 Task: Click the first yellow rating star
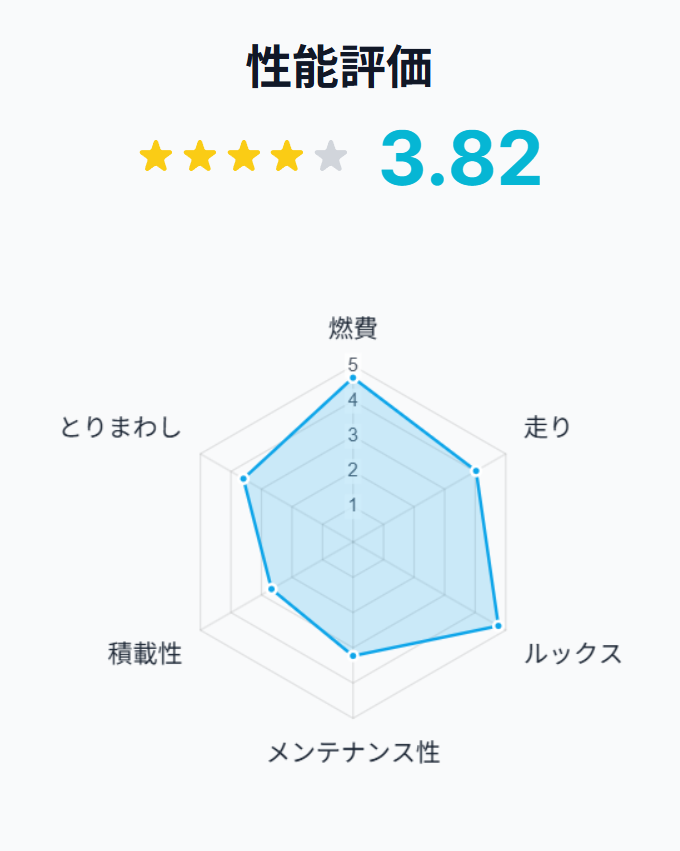pyautogui.click(x=156, y=156)
